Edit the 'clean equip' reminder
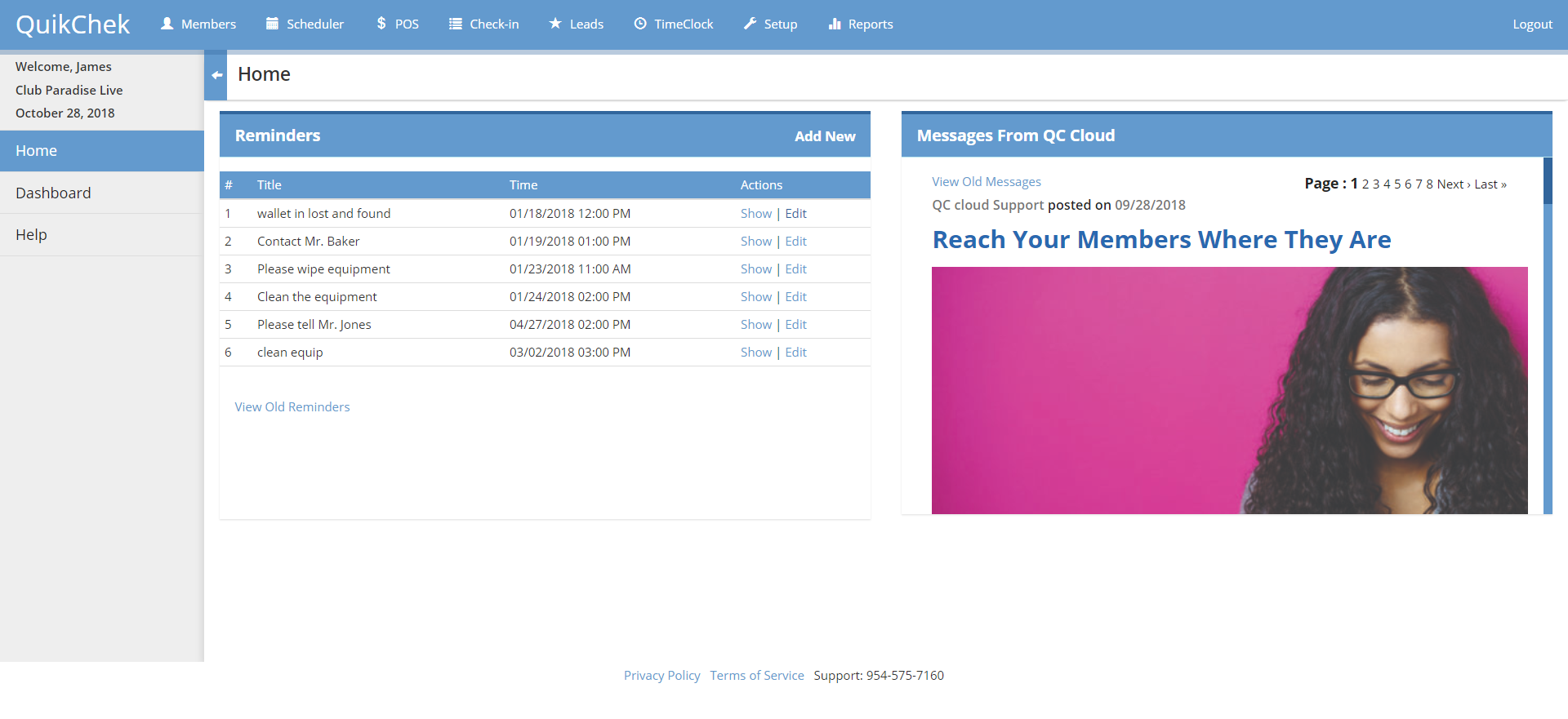 pyautogui.click(x=795, y=353)
